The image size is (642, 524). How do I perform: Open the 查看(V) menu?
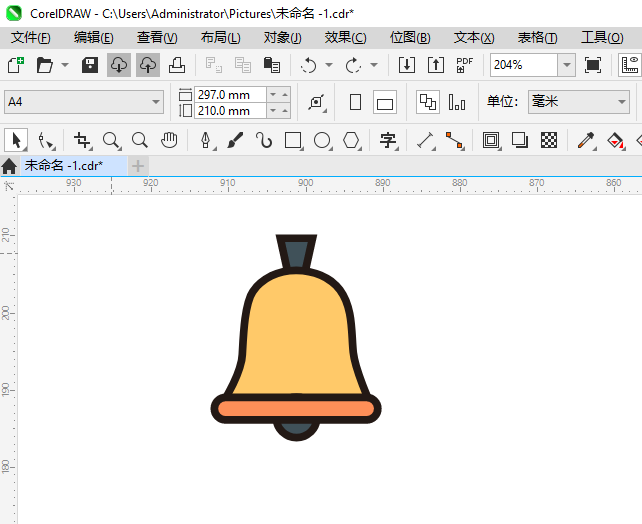click(157, 38)
